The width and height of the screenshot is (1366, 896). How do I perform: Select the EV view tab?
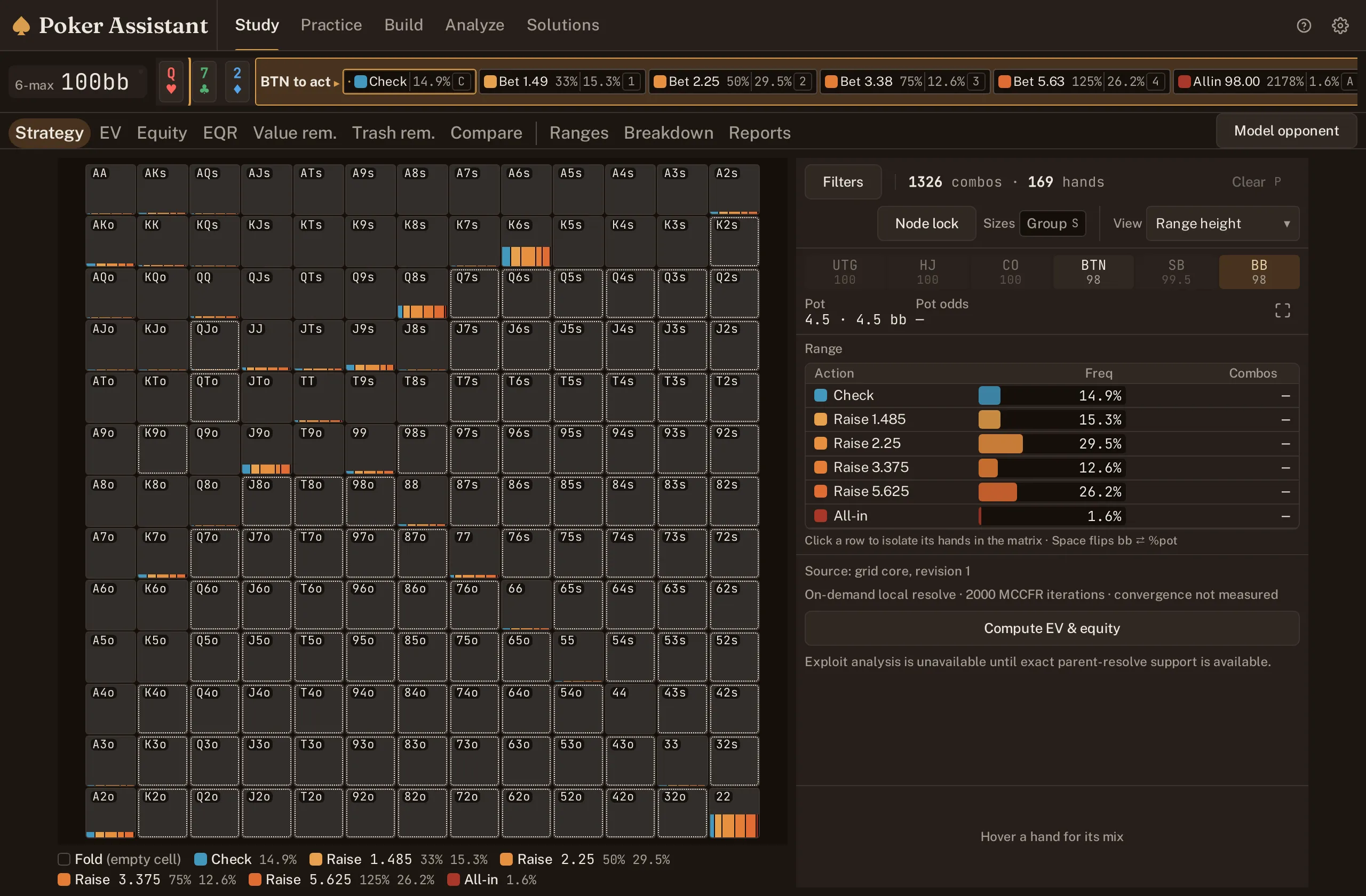(110, 132)
